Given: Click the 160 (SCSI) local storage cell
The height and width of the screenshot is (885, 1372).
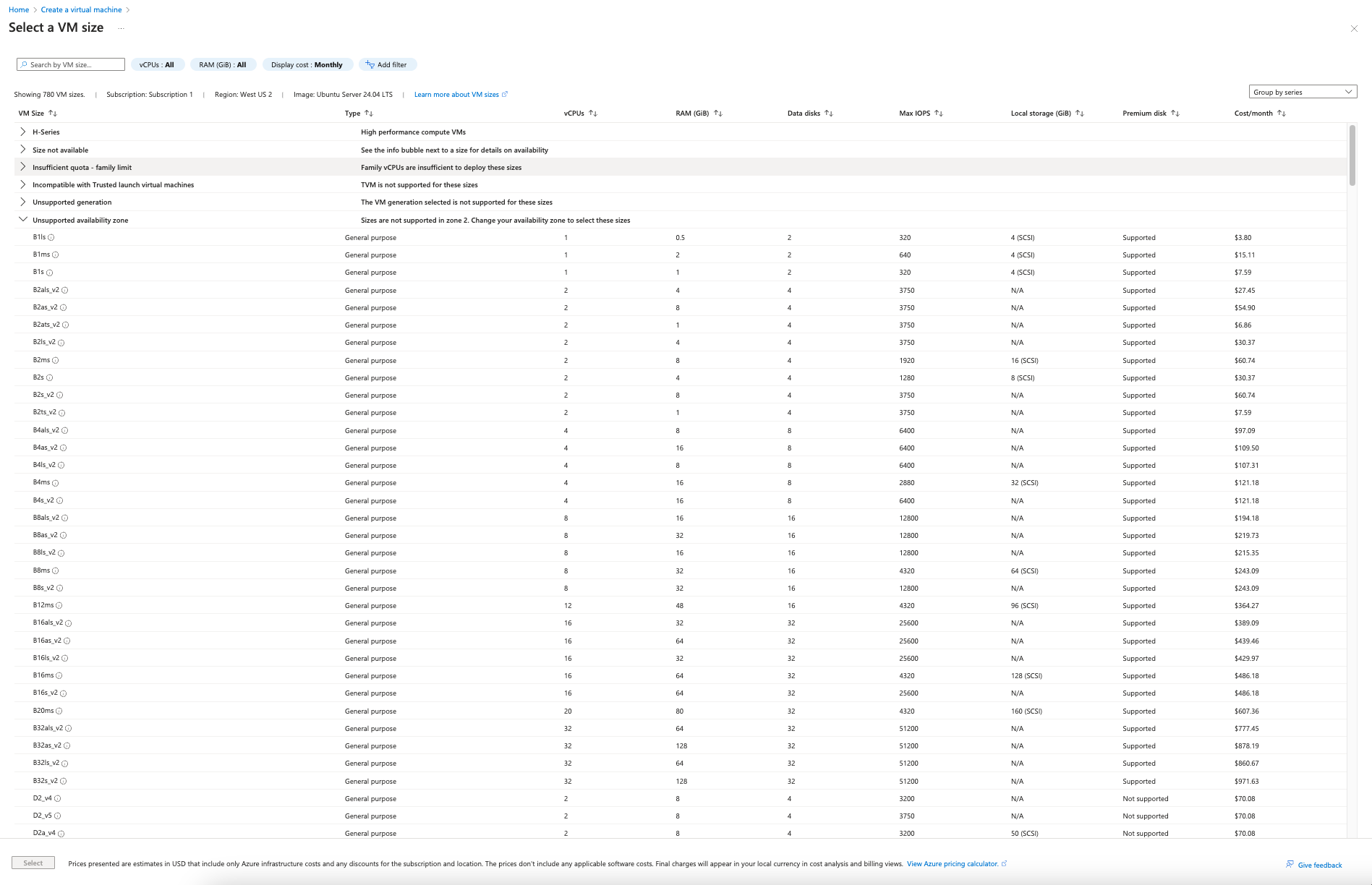Looking at the screenshot, I should point(1026,711).
